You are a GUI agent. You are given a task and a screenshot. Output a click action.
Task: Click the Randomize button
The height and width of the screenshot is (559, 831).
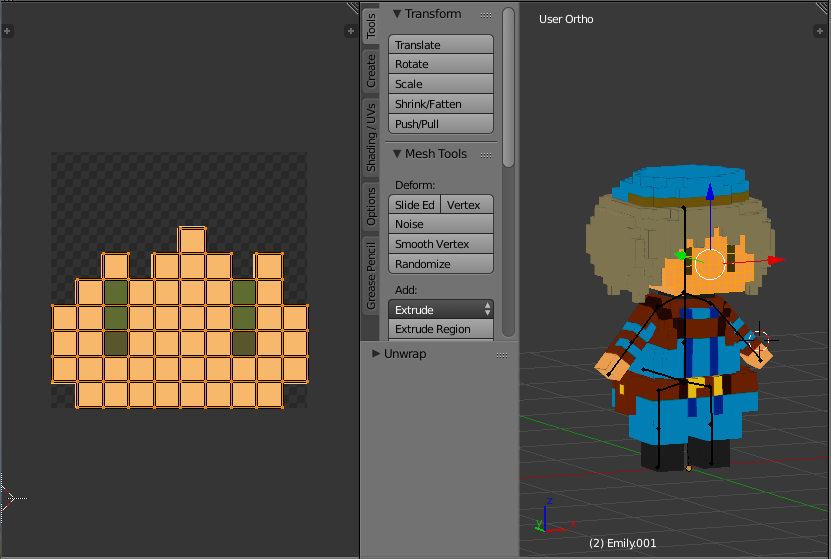tap(441, 264)
